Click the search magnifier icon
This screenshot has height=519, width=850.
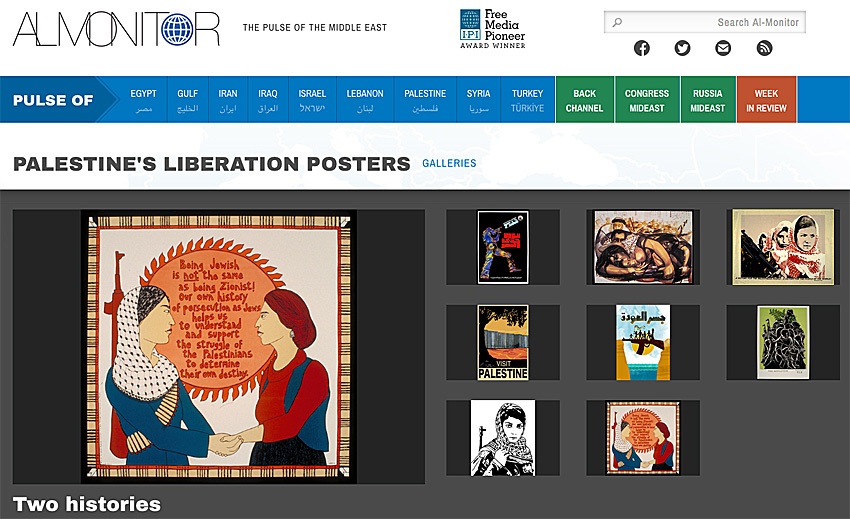pyautogui.click(x=617, y=22)
